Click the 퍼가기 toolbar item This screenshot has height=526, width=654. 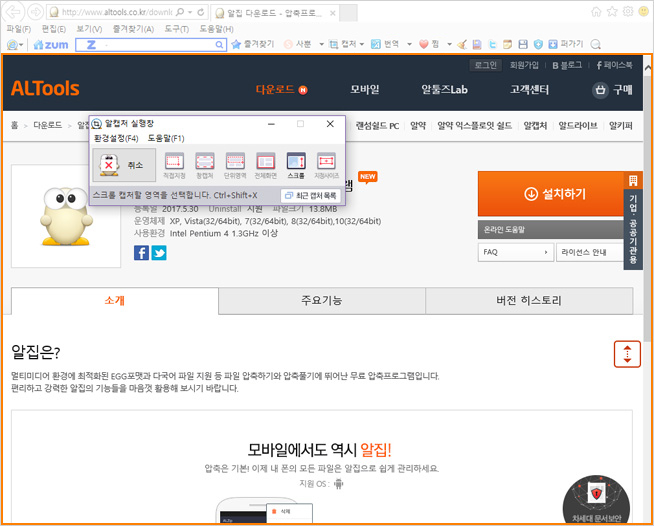pyautogui.click(x=565, y=44)
